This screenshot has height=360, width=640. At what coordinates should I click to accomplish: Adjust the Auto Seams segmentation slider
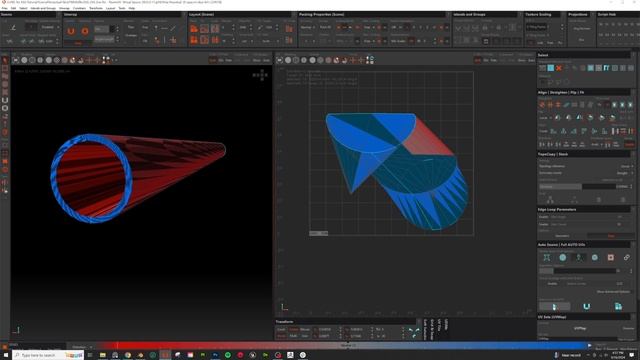pyautogui.click(x=578, y=271)
